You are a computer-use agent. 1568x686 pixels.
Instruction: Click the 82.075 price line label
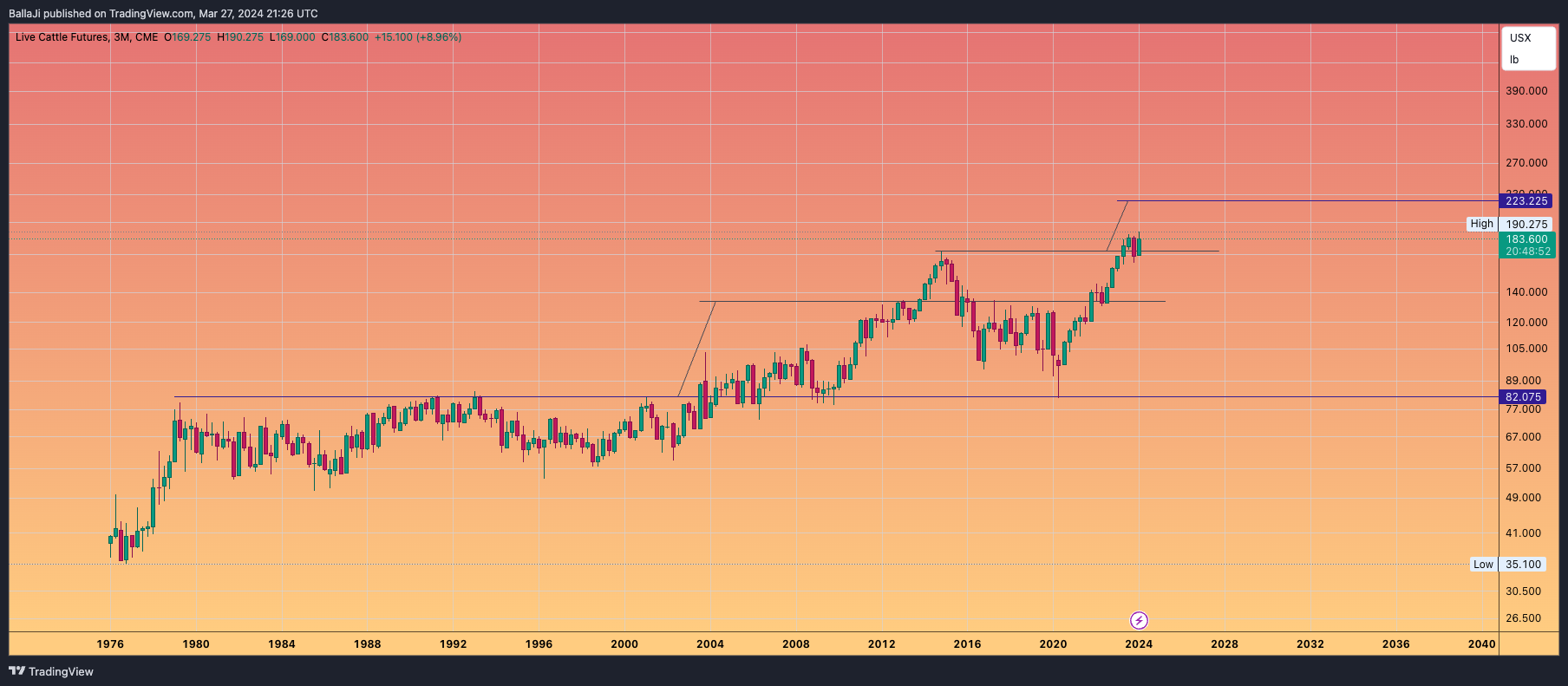pyautogui.click(x=1523, y=397)
